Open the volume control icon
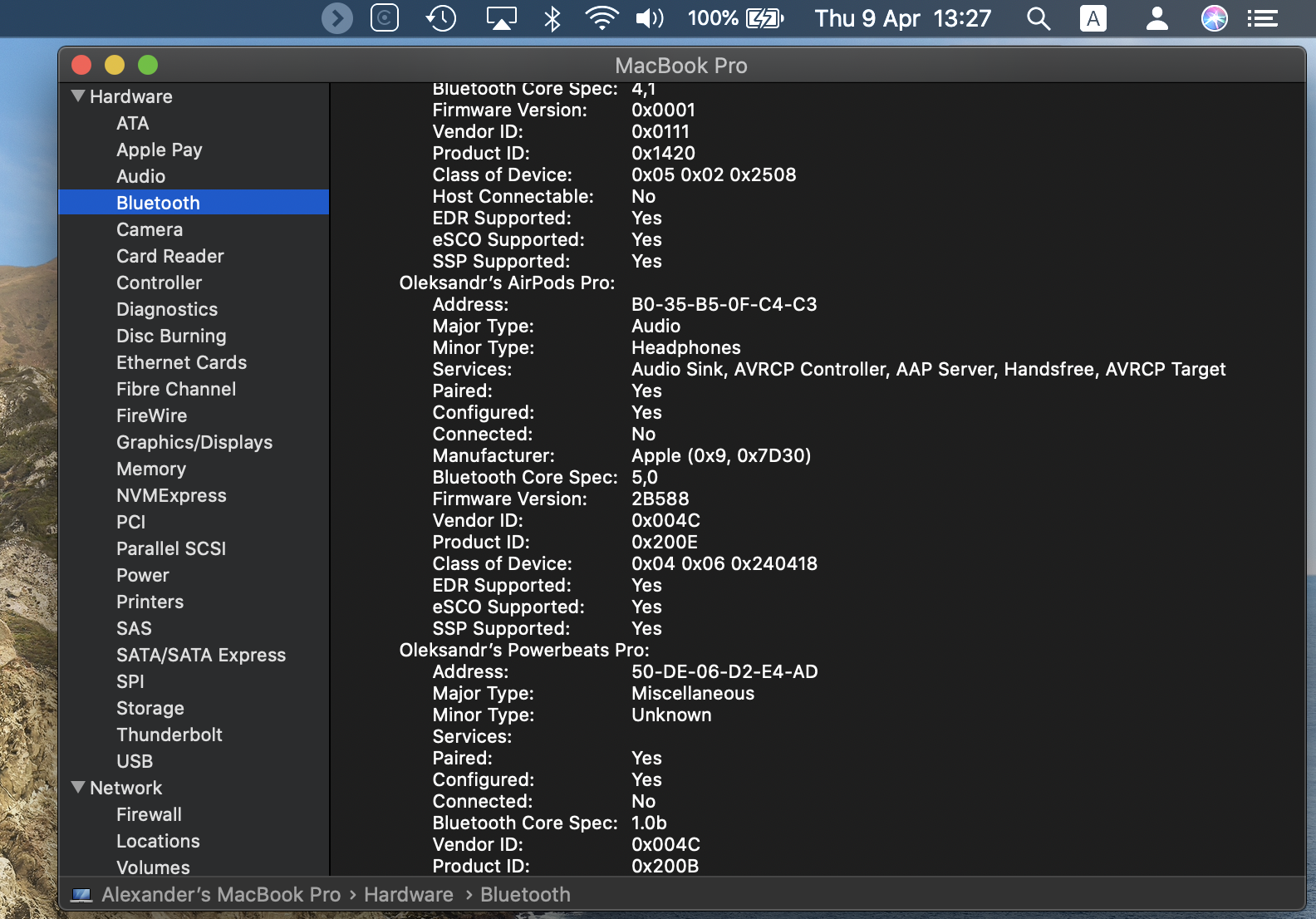1316x919 pixels. point(650,18)
